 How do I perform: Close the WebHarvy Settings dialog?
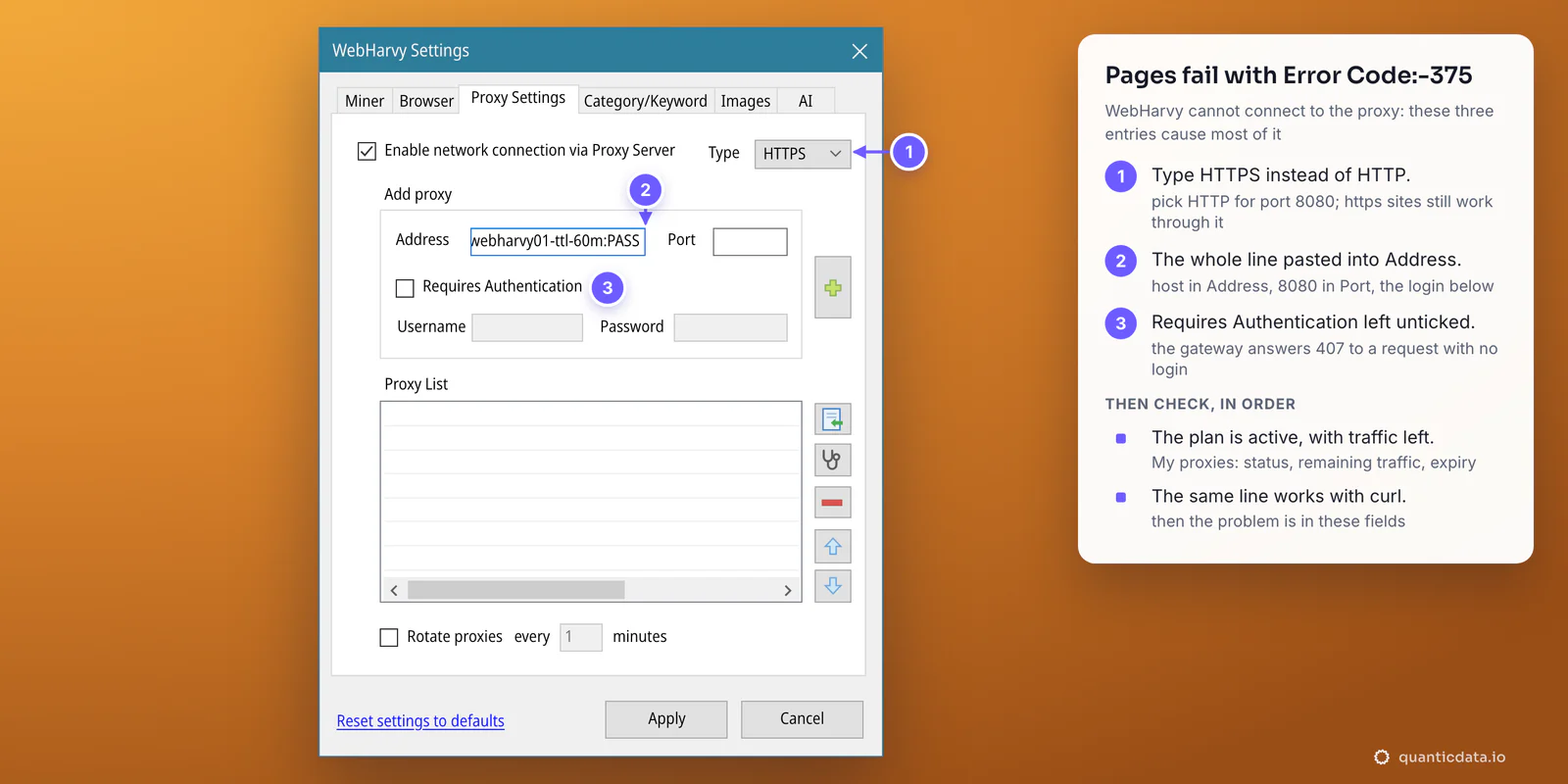pos(859,51)
